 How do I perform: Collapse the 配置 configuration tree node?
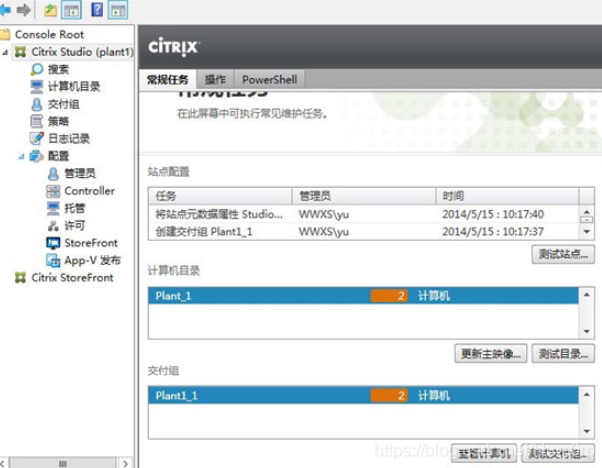[x=22, y=156]
